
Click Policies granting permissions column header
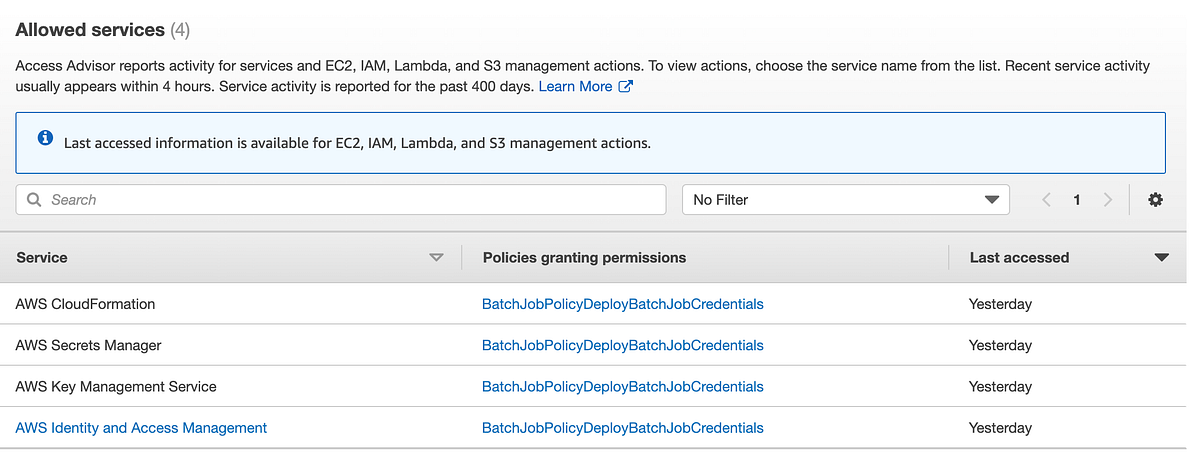pyautogui.click(x=584, y=258)
